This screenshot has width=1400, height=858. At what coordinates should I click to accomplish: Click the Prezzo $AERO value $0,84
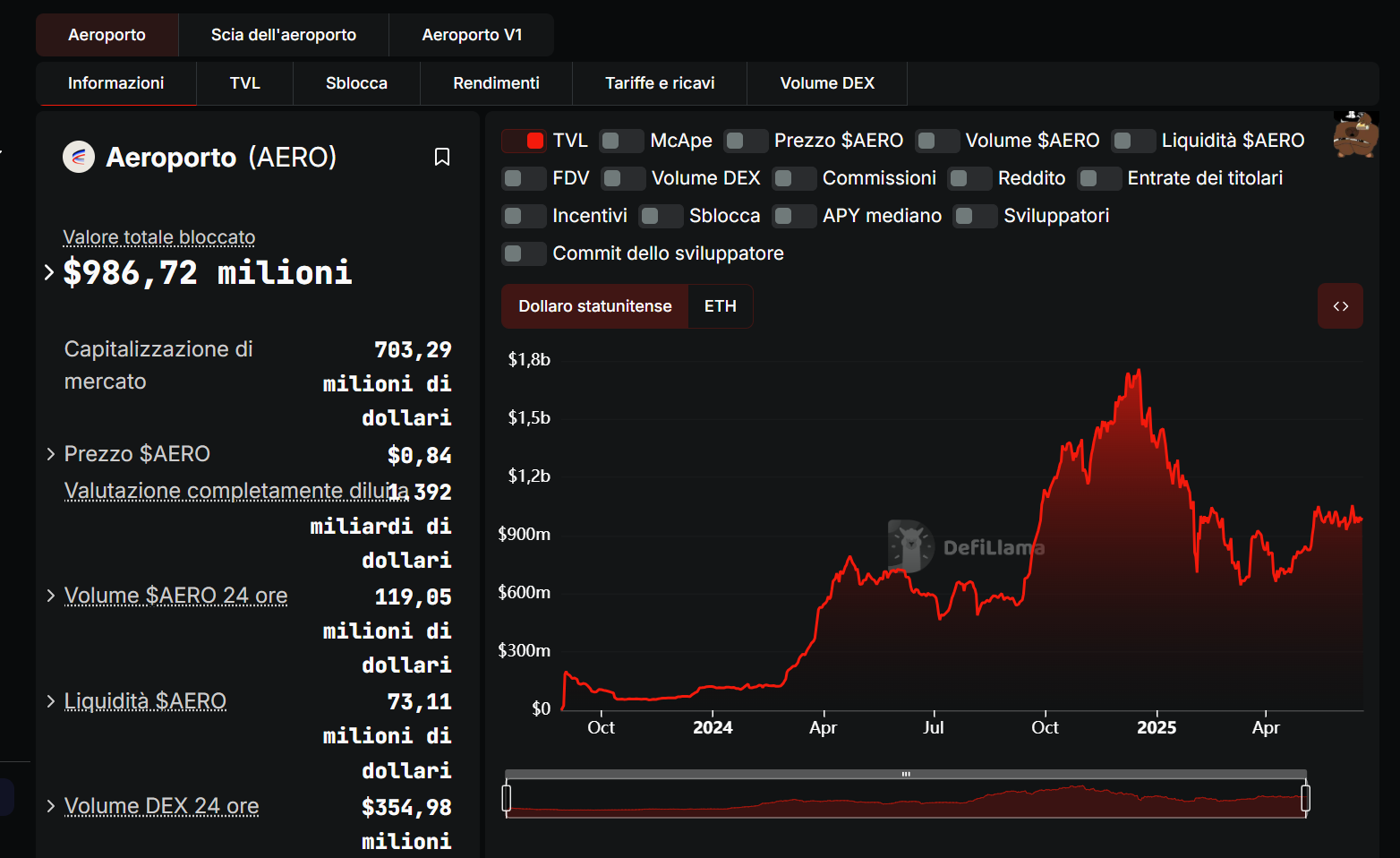[x=419, y=455]
